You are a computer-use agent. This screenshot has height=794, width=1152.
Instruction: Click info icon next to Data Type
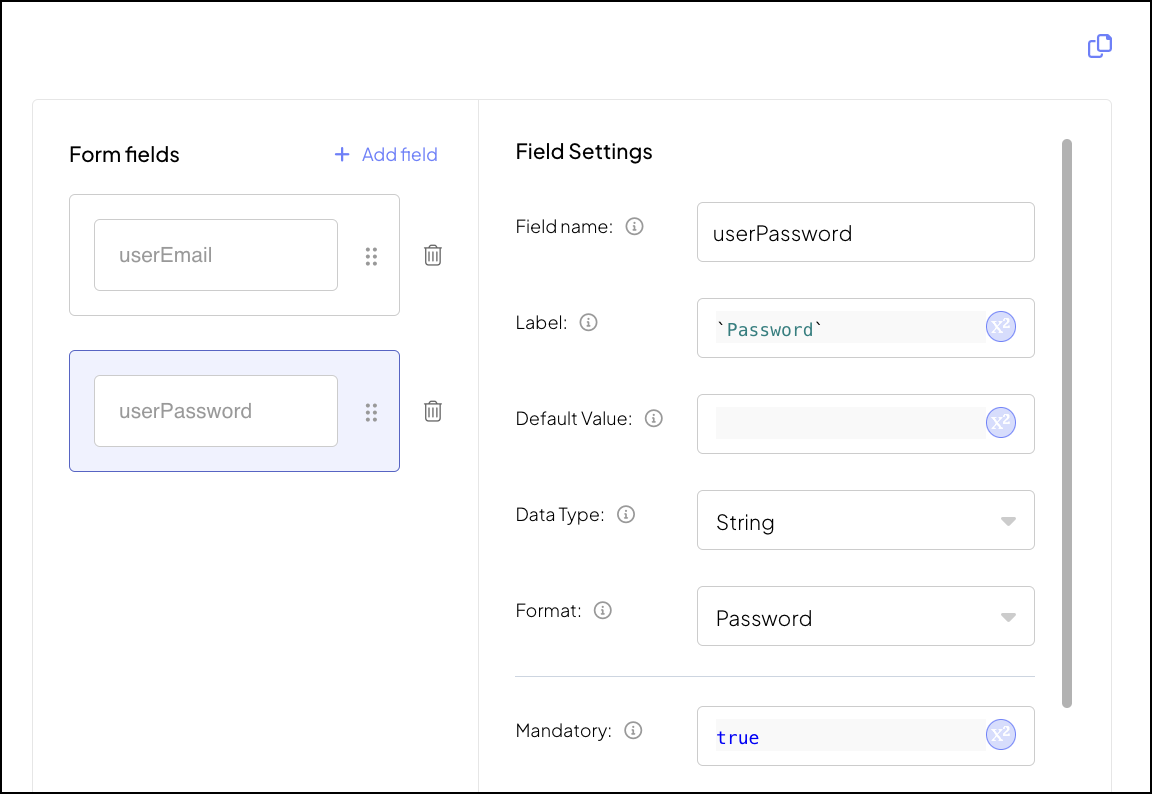click(626, 515)
